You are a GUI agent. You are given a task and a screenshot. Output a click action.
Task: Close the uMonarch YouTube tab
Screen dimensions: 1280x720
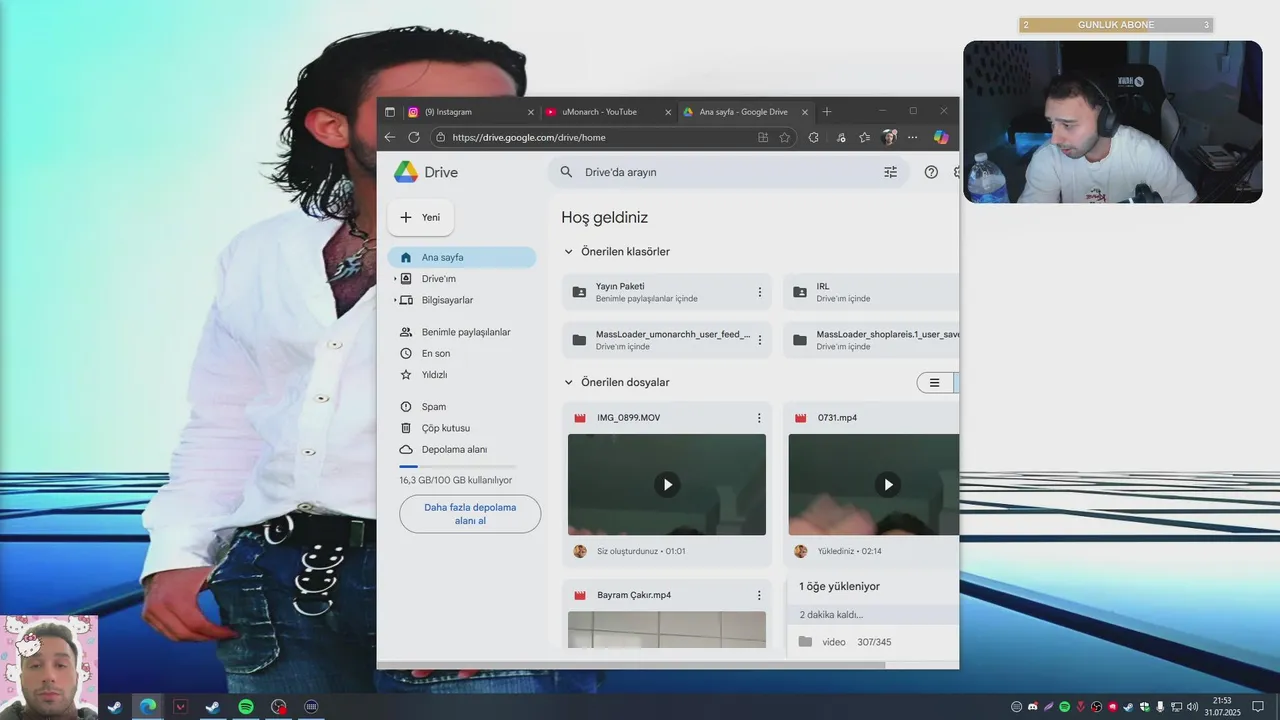point(668,112)
